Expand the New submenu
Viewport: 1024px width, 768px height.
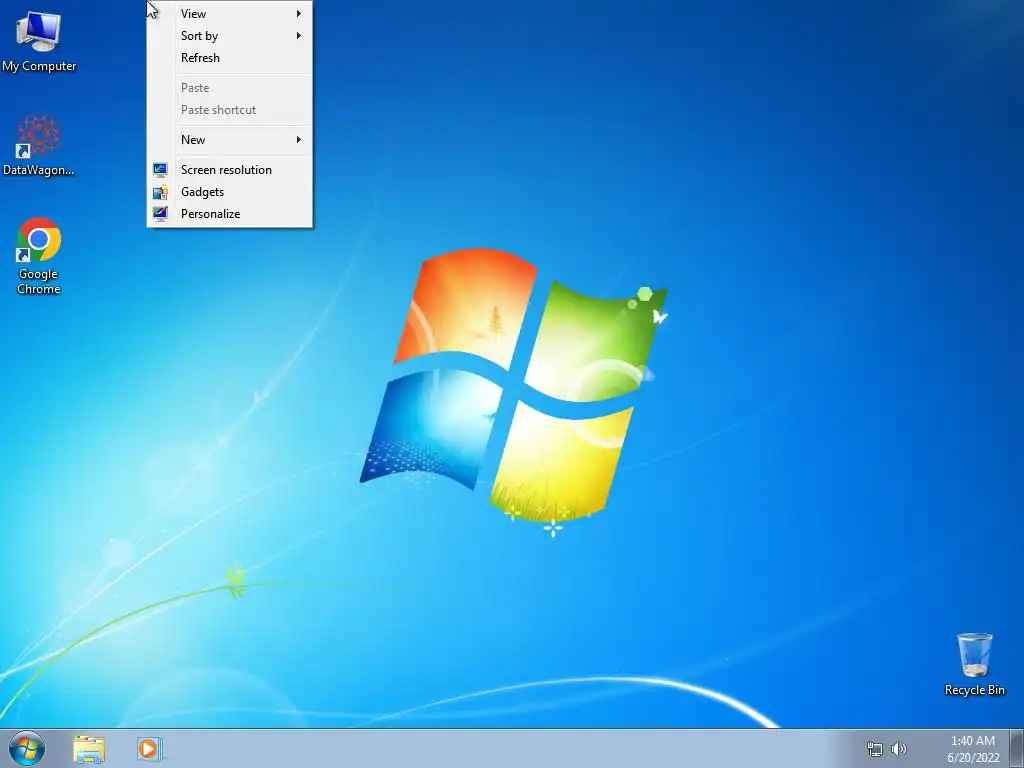tap(230, 140)
